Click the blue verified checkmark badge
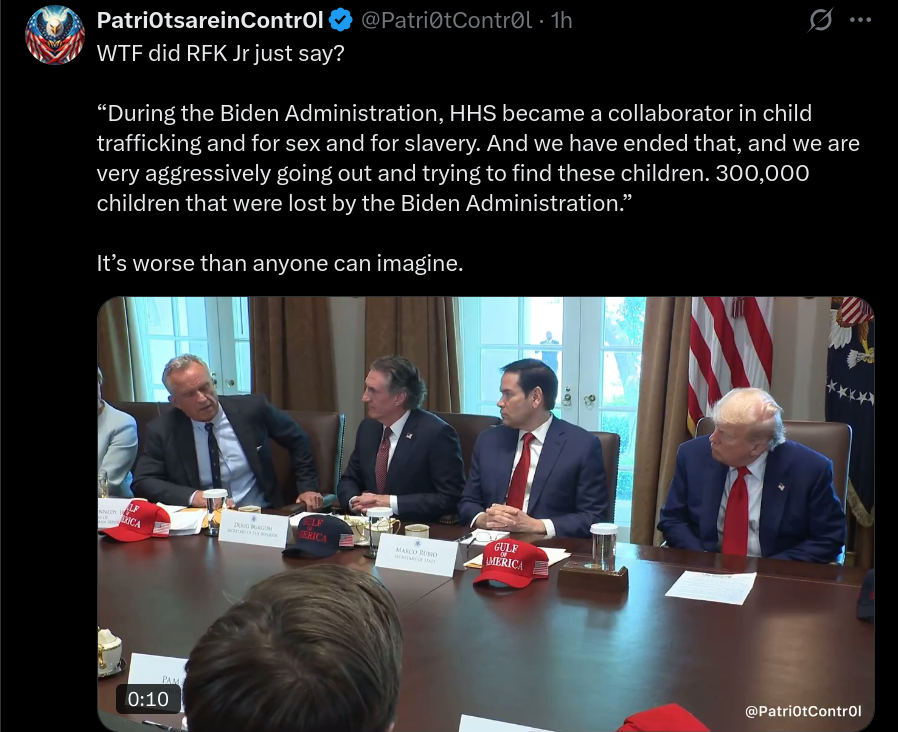The width and height of the screenshot is (898, 732). 342,21
